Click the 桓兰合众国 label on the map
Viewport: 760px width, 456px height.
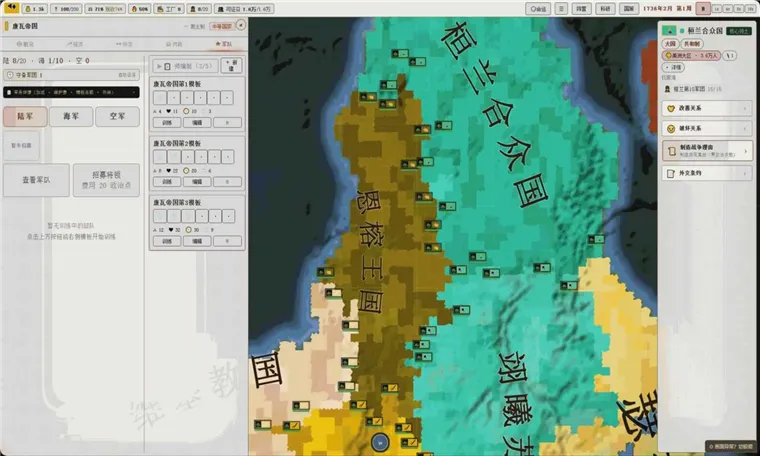click(x=497, y=114)
